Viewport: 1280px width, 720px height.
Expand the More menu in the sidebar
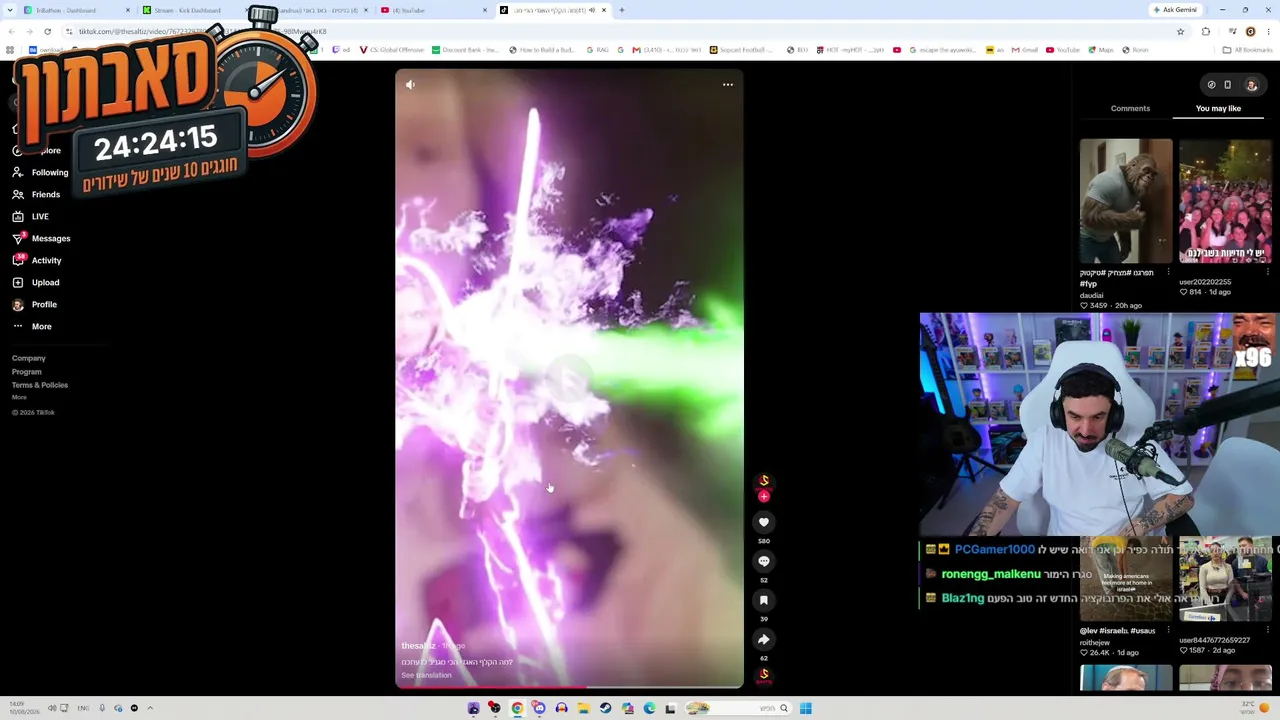[31, 326]
